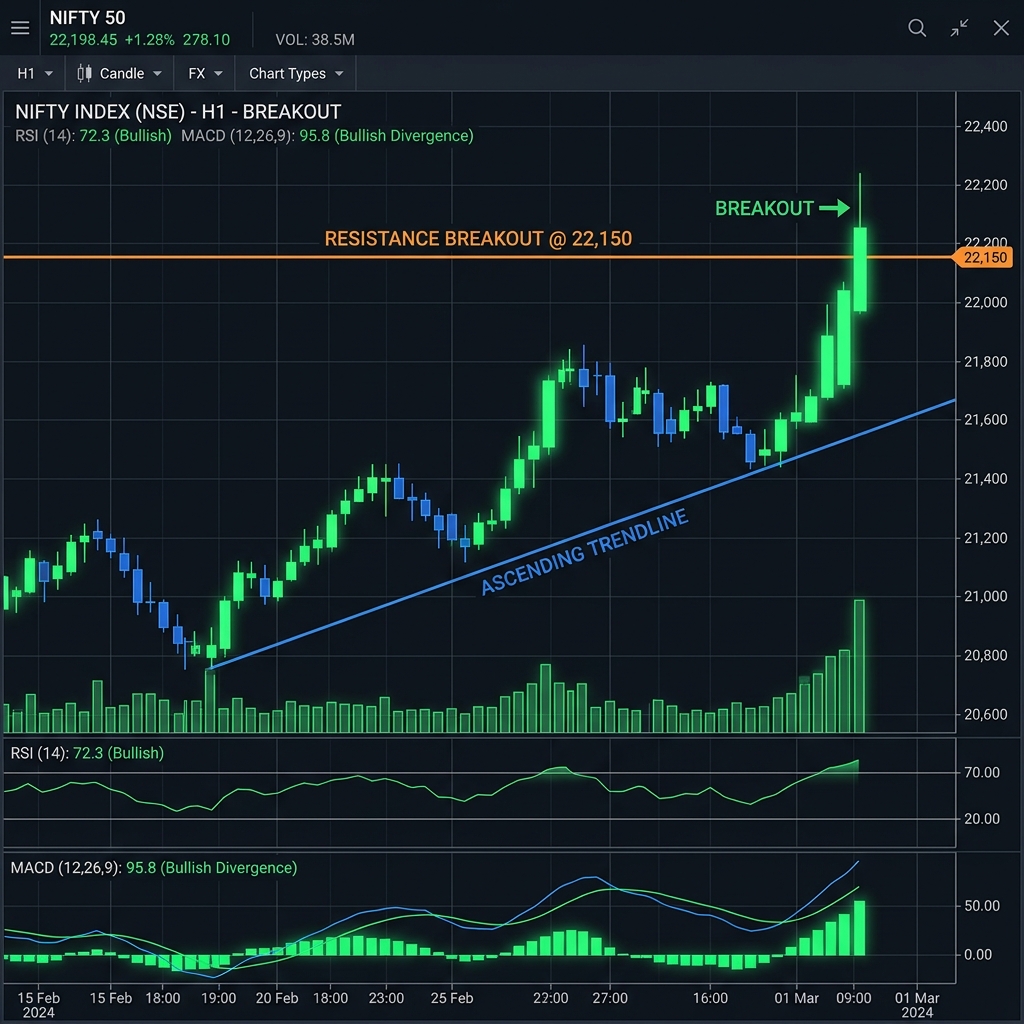Click the latest breakout candle
The height and width of the screenshot is (1024, 1024).
tap(860, 269)
